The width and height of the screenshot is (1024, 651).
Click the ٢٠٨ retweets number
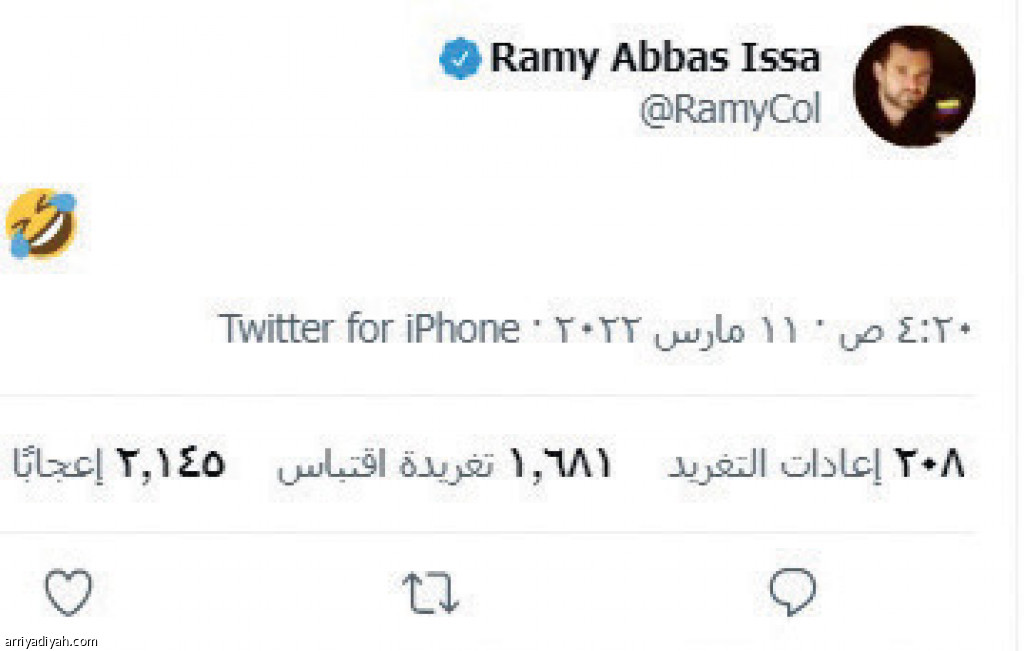(927, 464)
